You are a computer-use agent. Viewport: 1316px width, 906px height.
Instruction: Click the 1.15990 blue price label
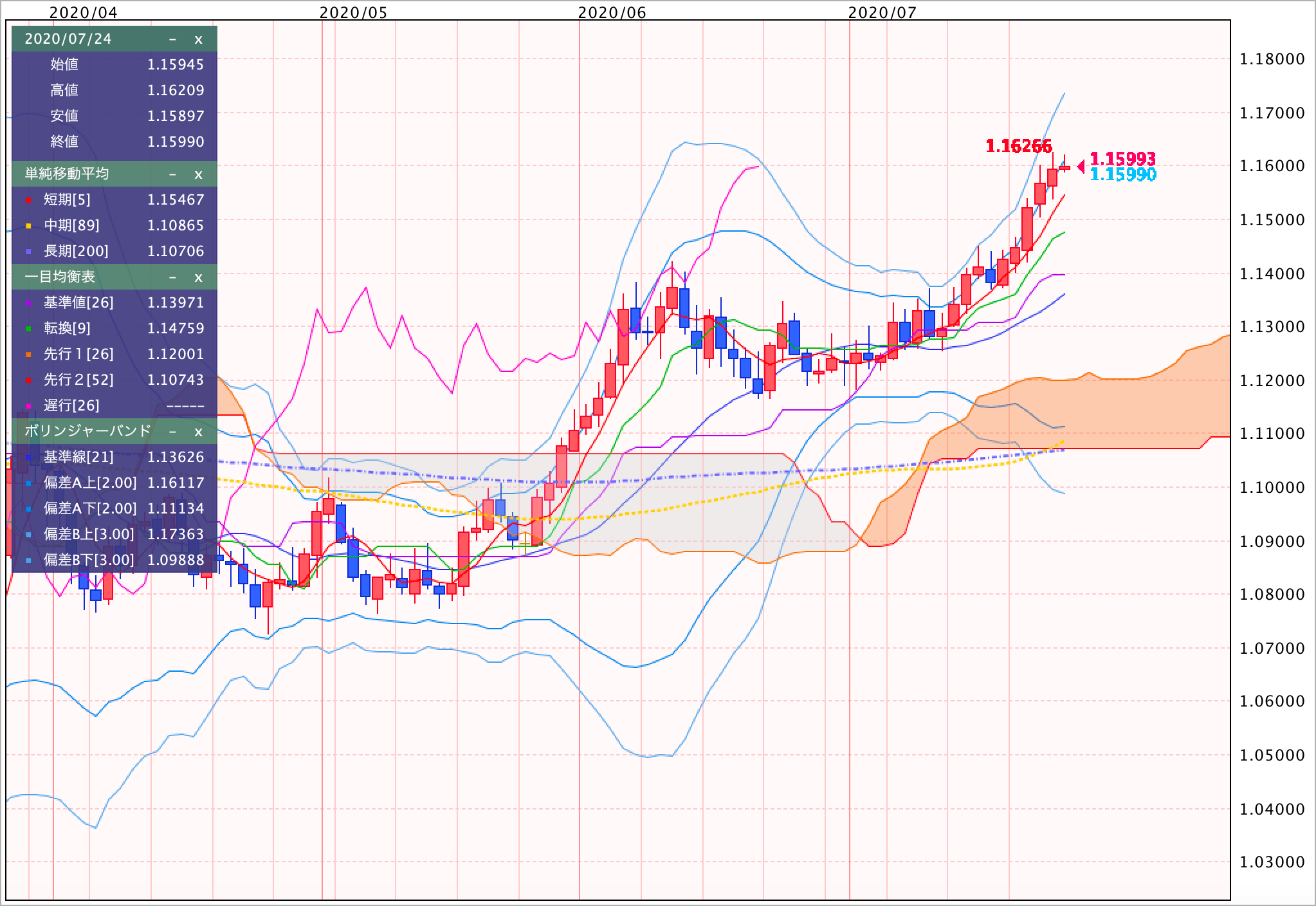pyautogui.click(x=1123, y=174)
